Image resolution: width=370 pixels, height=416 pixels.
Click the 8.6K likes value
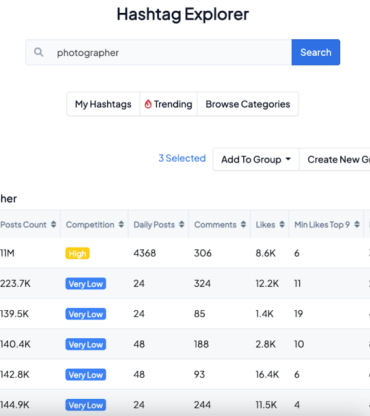266,253
